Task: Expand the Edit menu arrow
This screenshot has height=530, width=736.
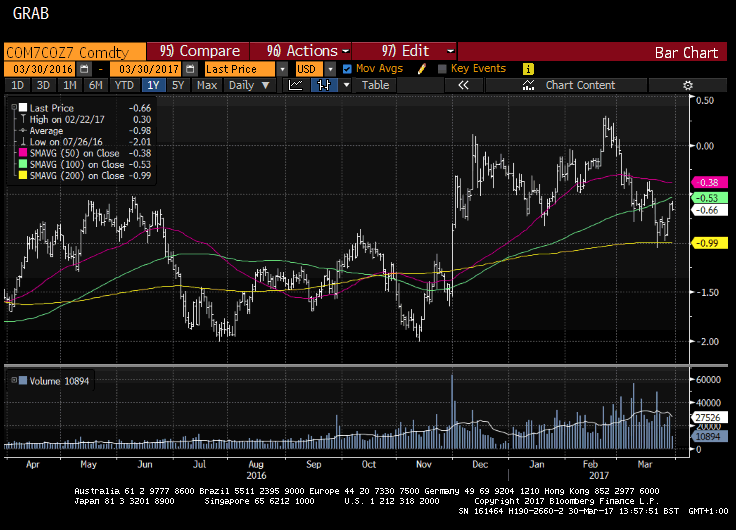Action: click(450, 51)
